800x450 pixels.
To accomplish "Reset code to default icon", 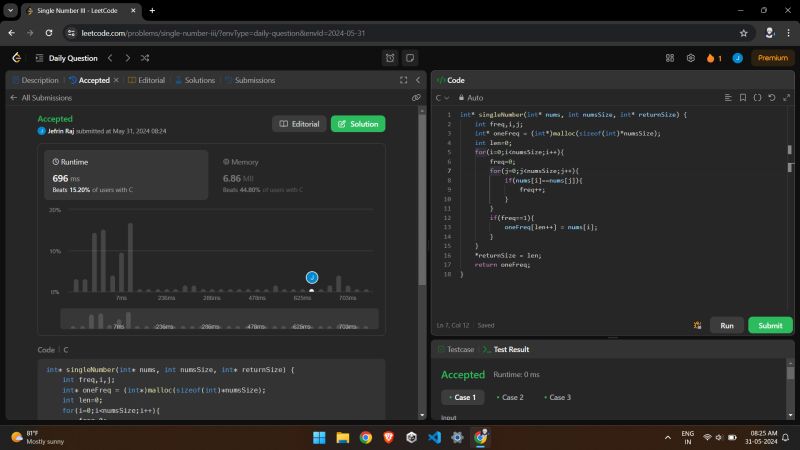I will point(771,98).
